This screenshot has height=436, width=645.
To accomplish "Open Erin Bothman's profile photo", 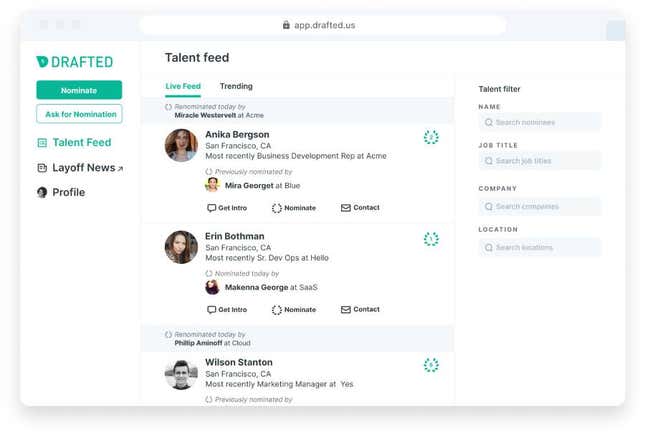I will click(x=181, y=247).
